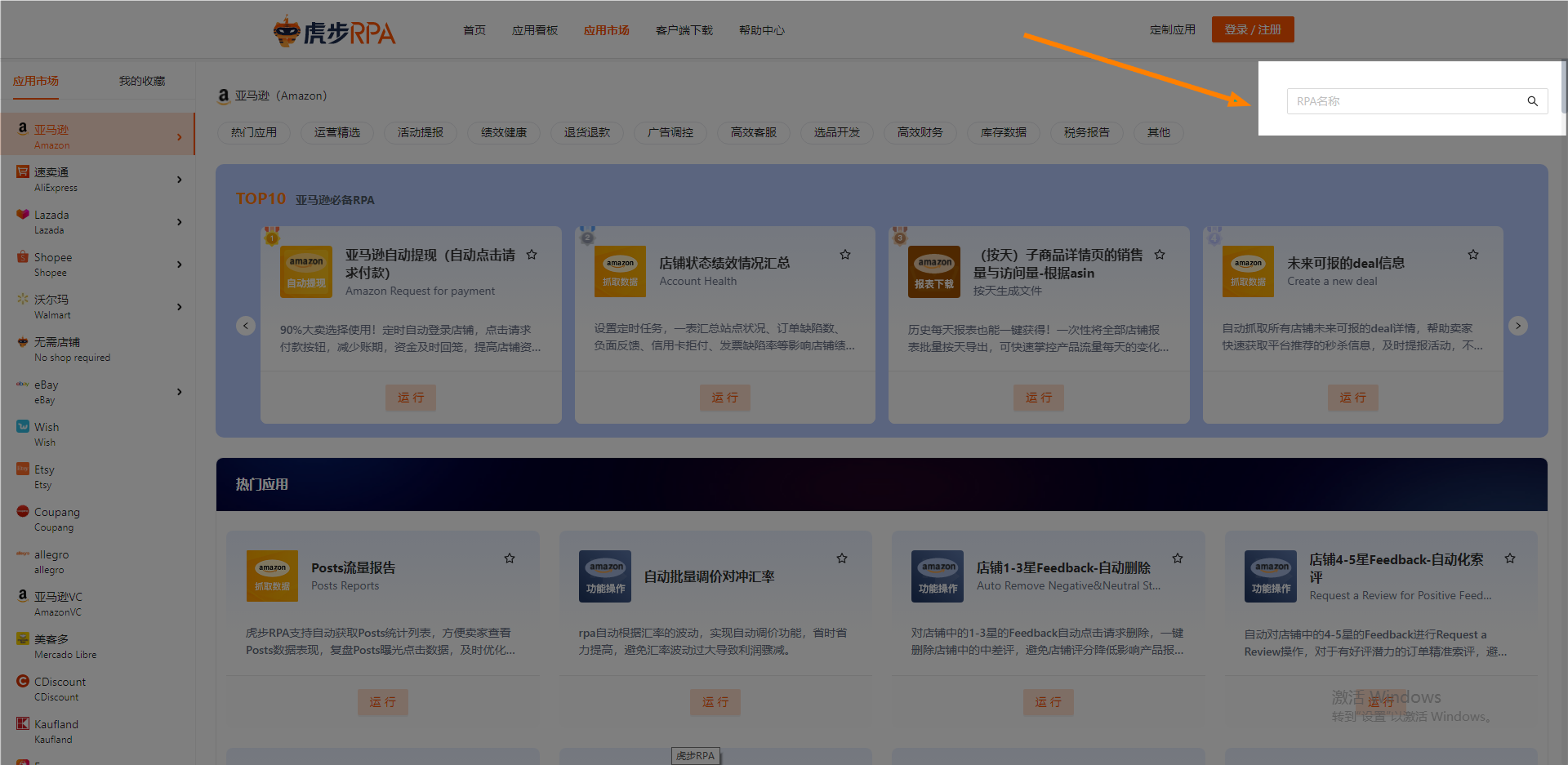Toggle the star on the 子商品详情页的销售量 card

point(1160,255)
